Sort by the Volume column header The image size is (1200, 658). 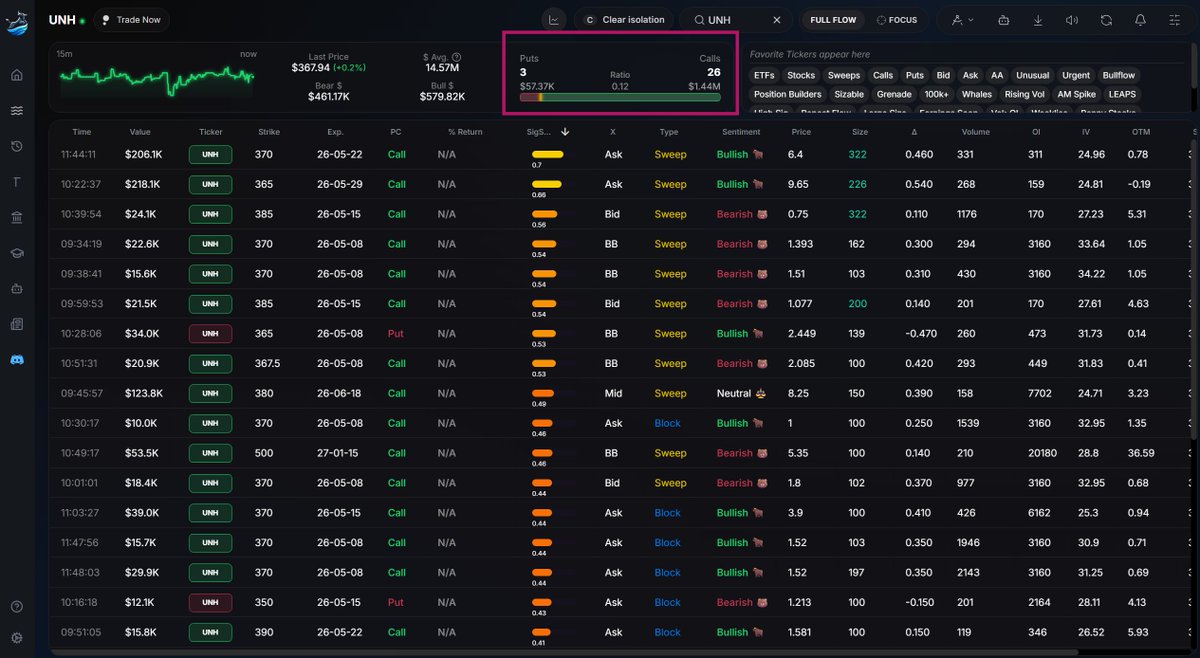point(976,132)
